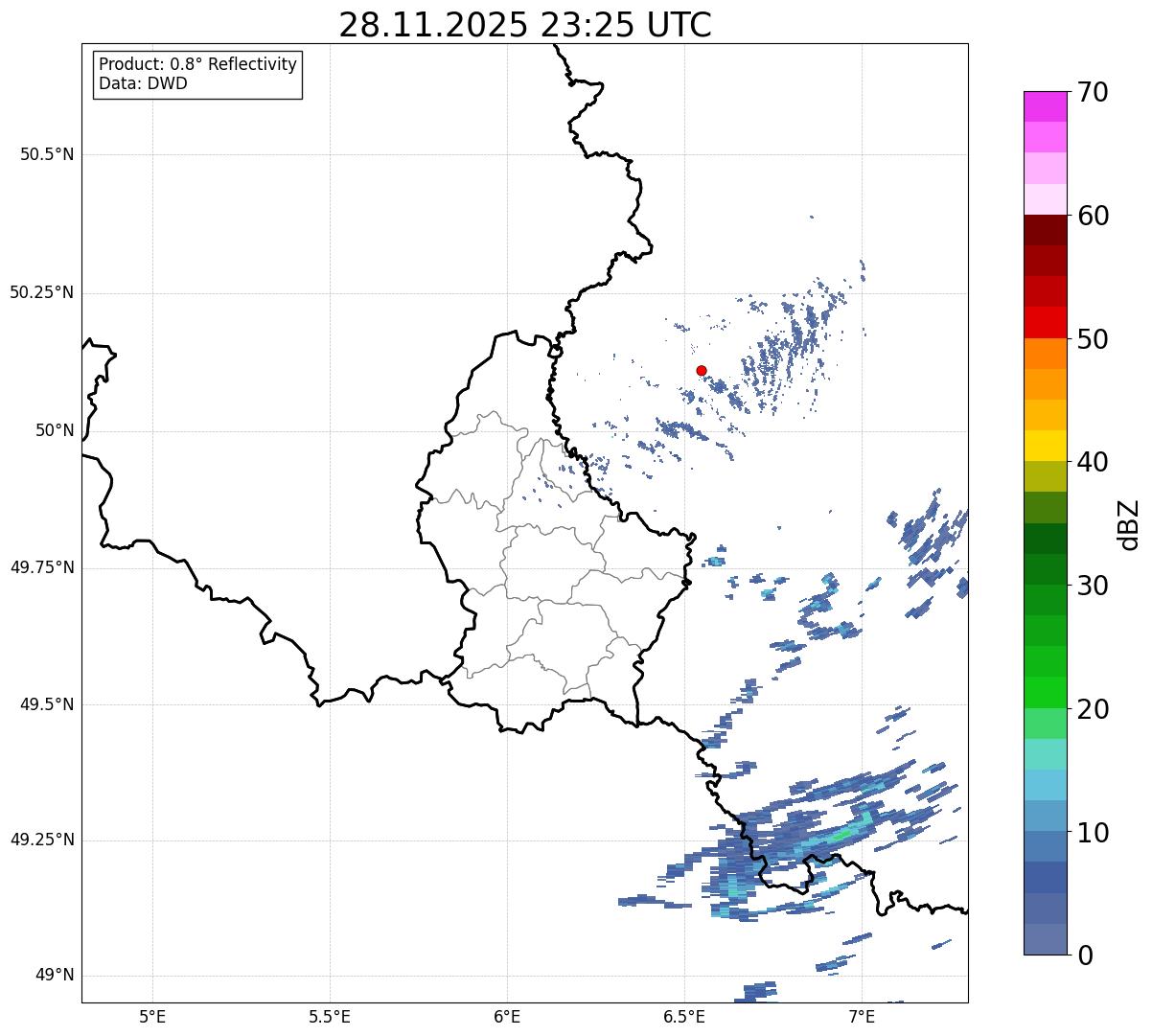Image resolution: width=1152 pixels, height=1036 pixels.
Task: Click the latitude label 49.5°N
Action: point(47,704)
